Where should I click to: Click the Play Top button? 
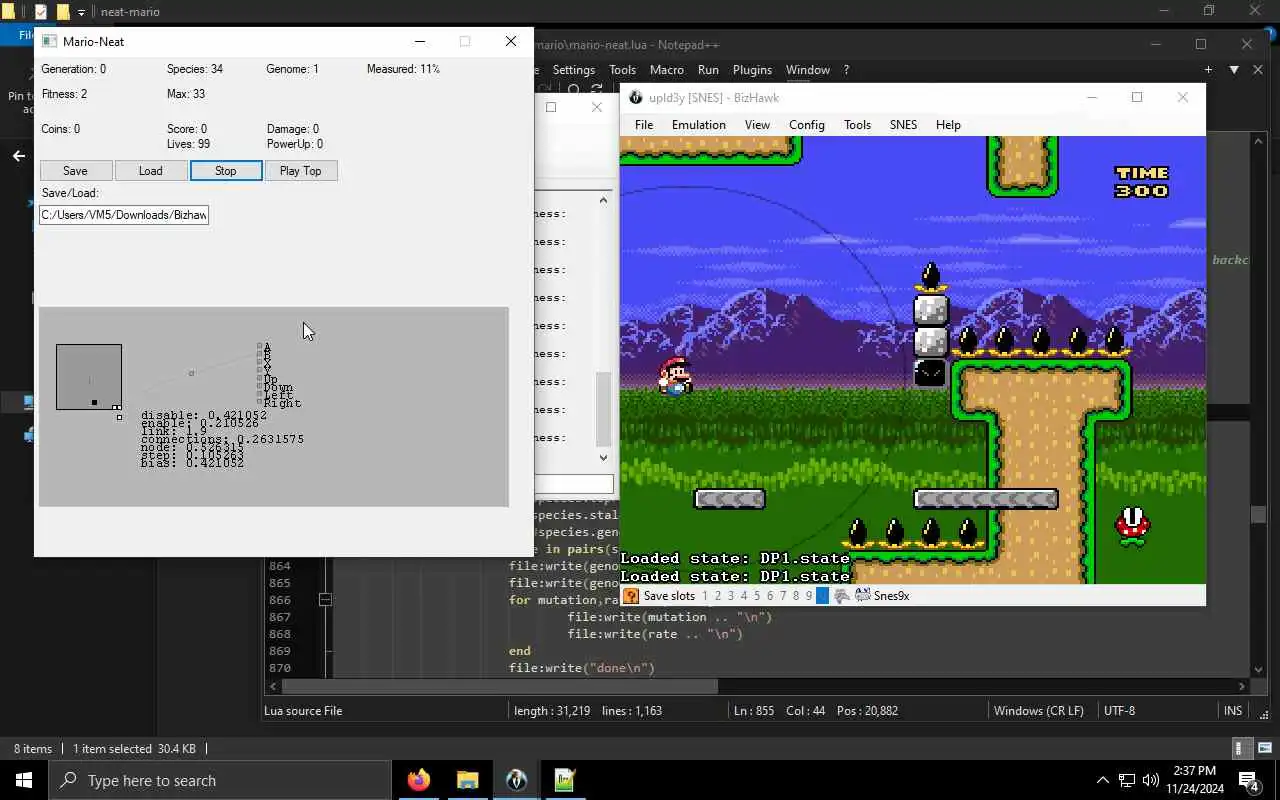point(301,171)
